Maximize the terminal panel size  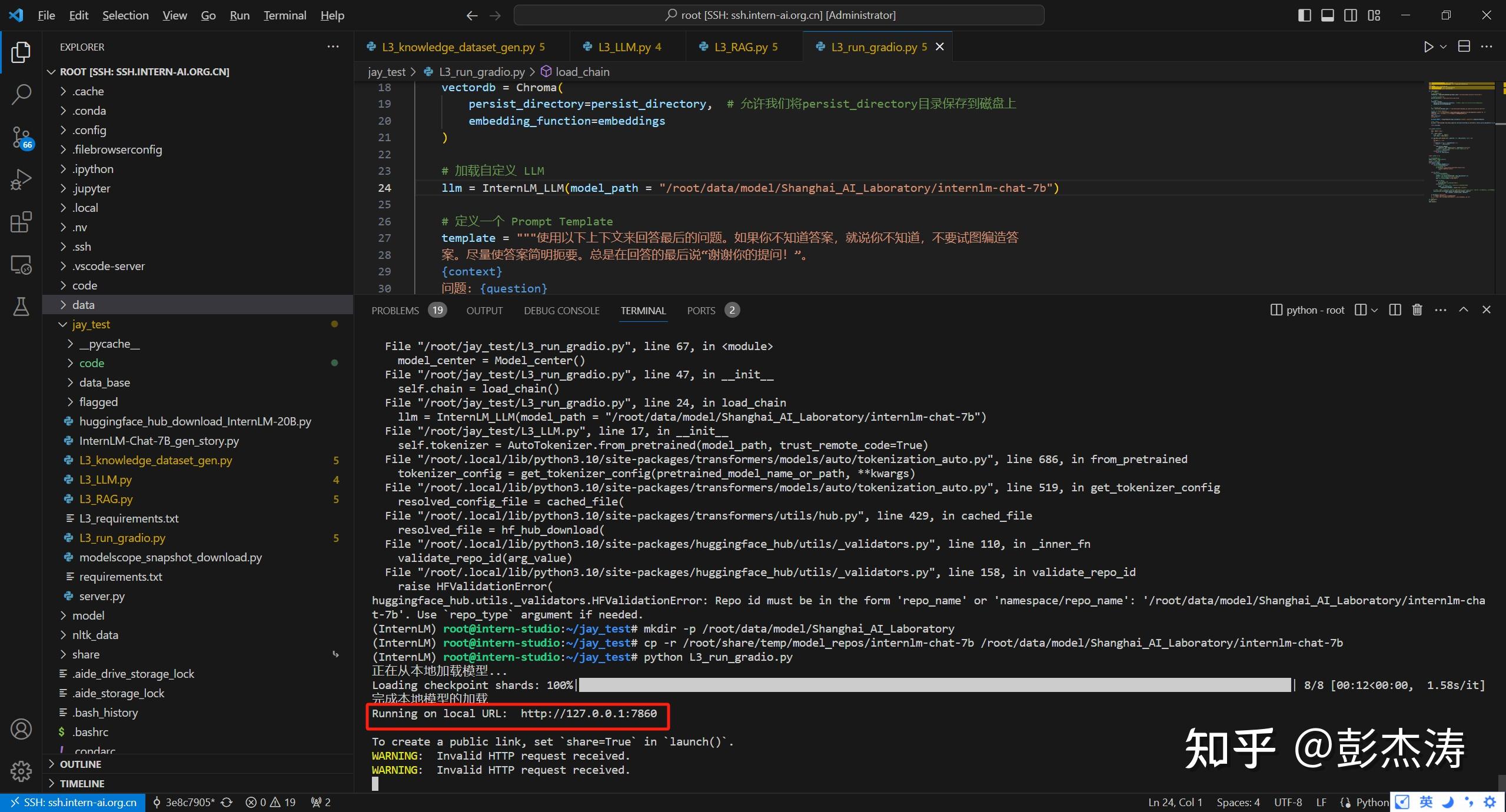(x=1464, y=310)
